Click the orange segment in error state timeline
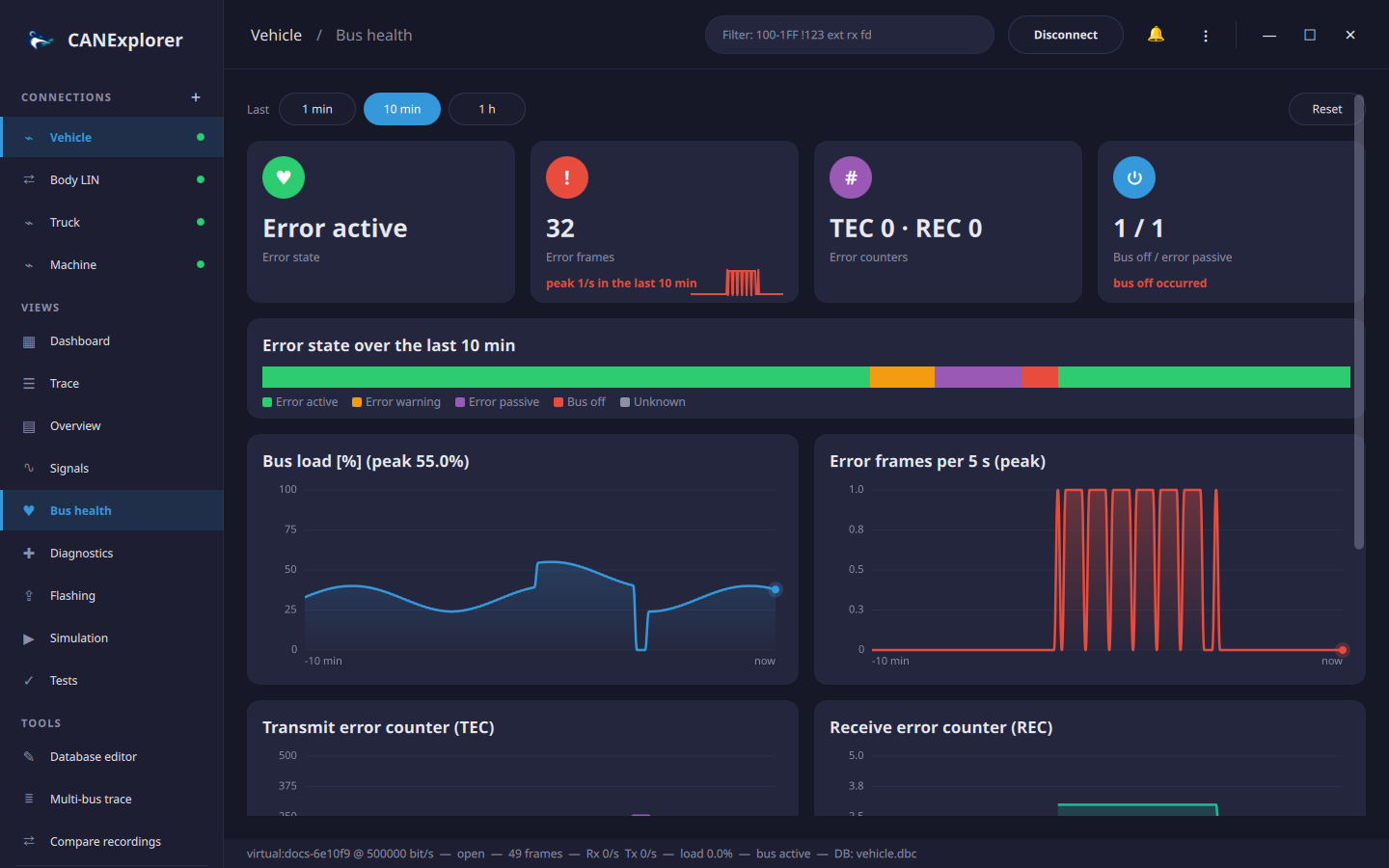Viewport: 1389px width, 868px height. 902,377
